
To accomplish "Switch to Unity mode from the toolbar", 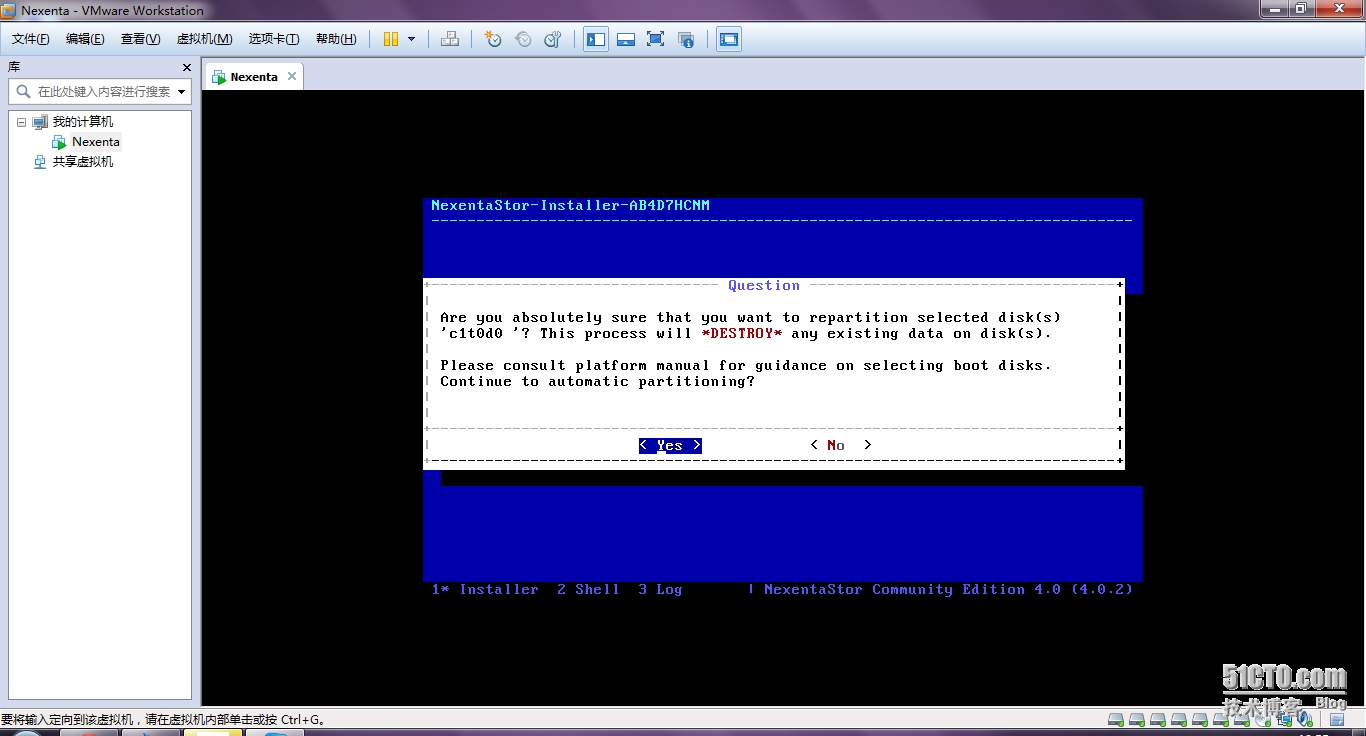I will pos(686,39).
